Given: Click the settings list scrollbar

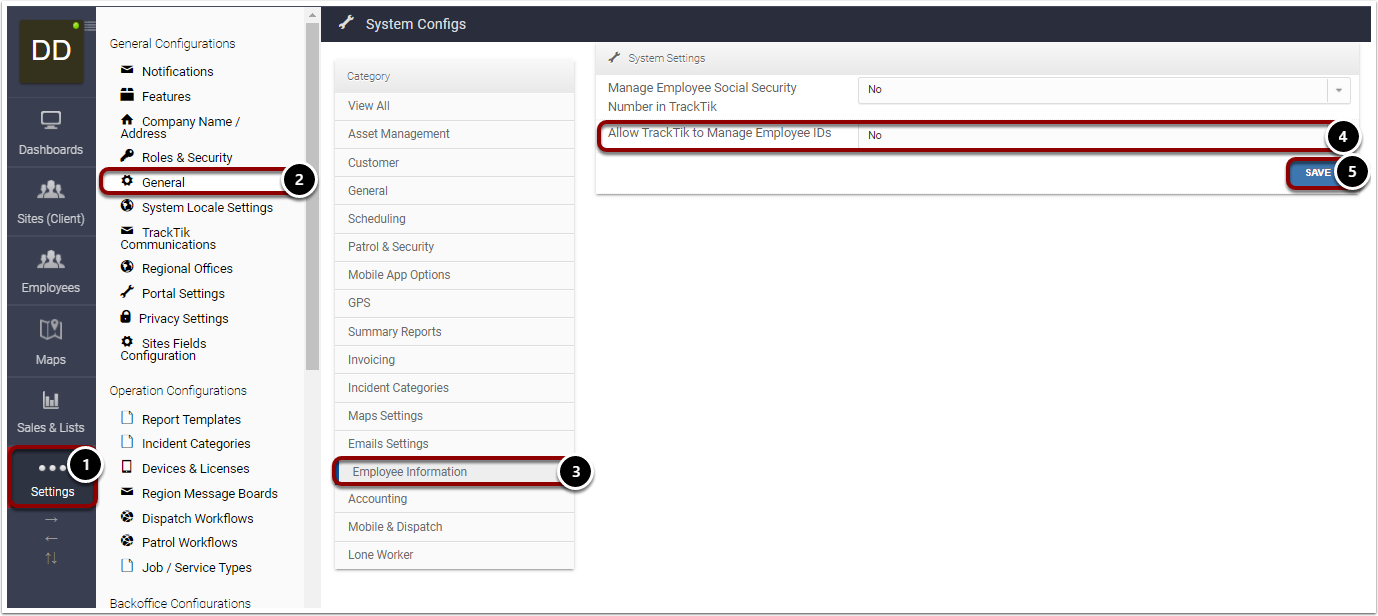Looking at the screenshot, I should point(312,195).
